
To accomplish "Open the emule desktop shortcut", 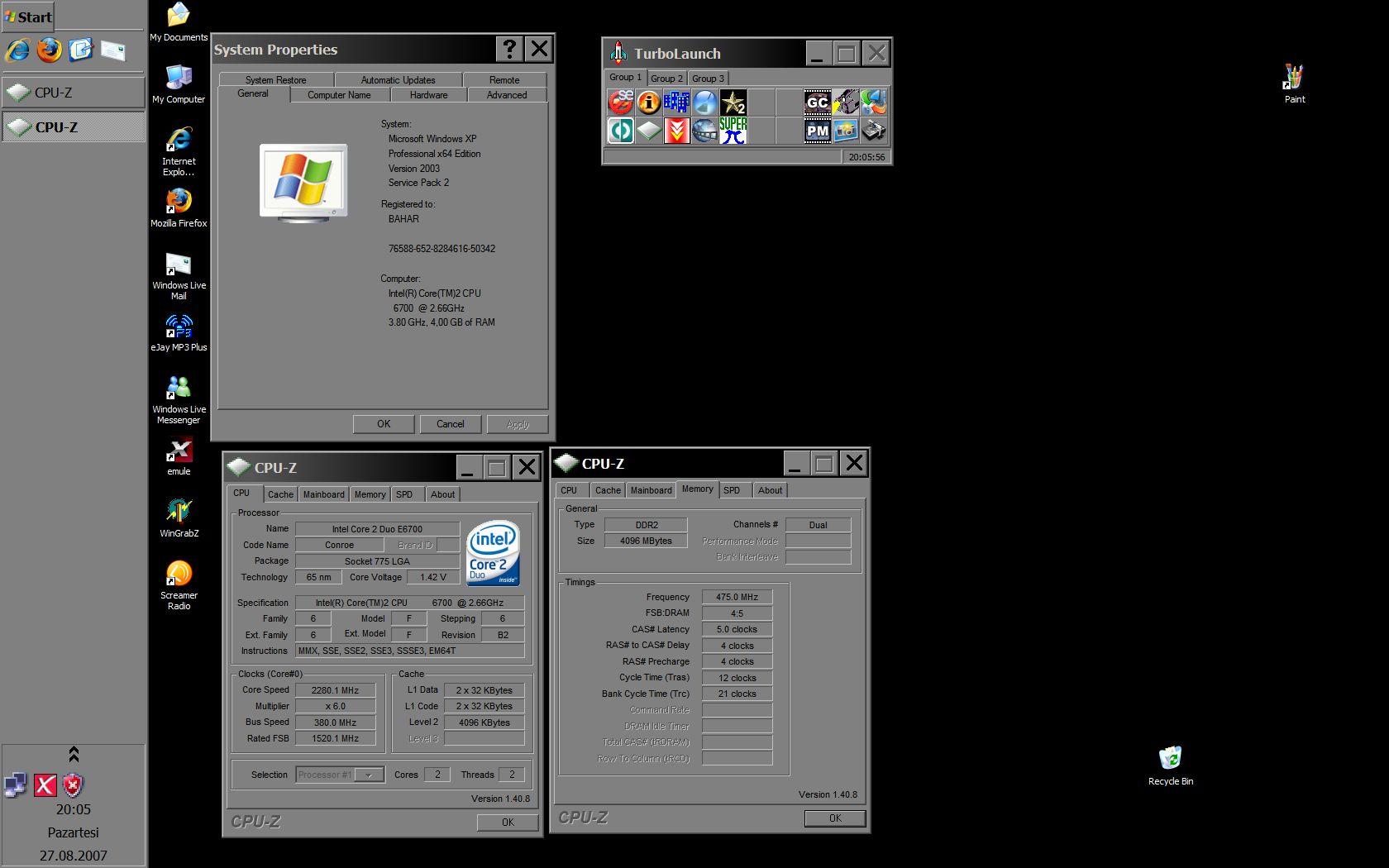I will point(179,456).
